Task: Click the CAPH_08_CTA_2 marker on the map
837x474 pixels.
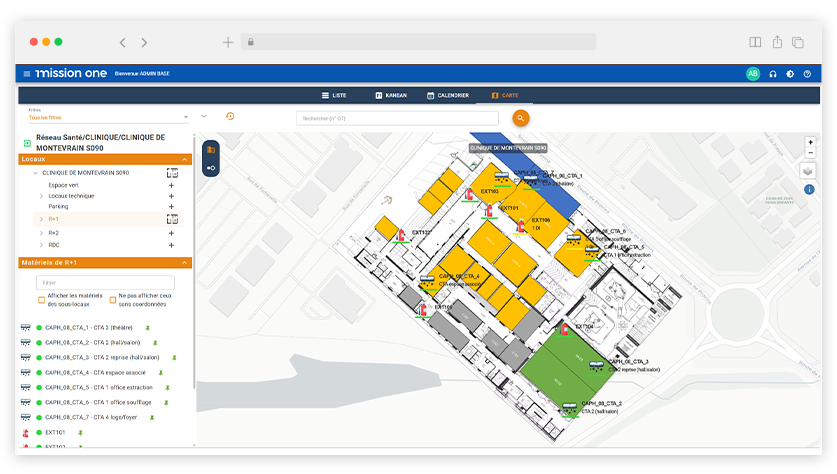Action: pos(570,409)
